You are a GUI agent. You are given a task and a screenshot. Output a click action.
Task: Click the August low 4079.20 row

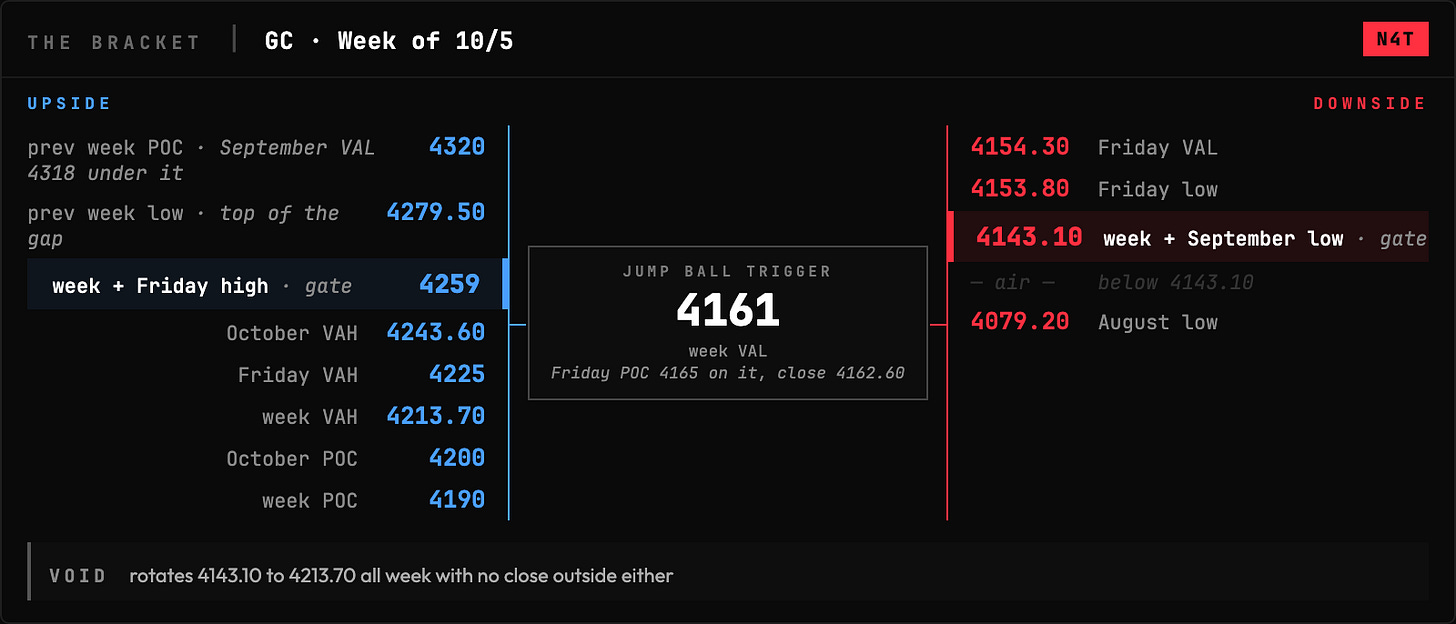(1095, 322)
